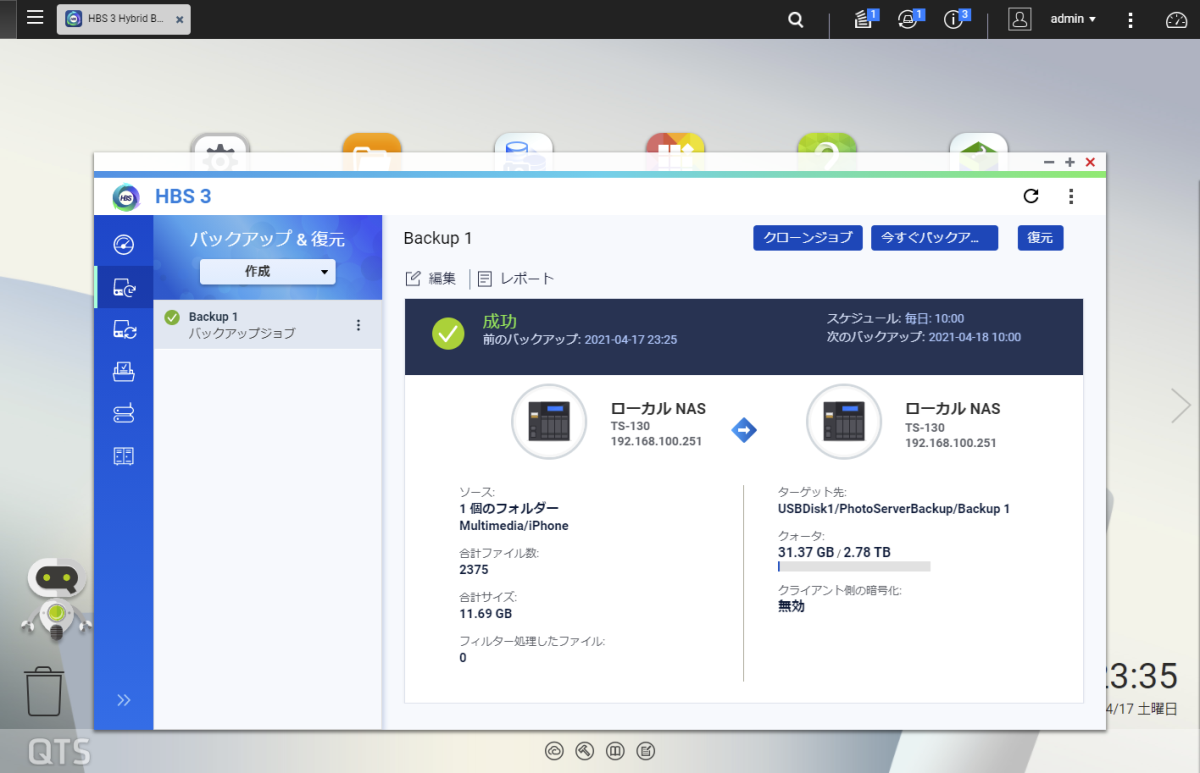This screenshot has width=1200, height=773.
Task: Open the Sync sidebar icon
Action: pyautogui.click(x=124, y=328)
